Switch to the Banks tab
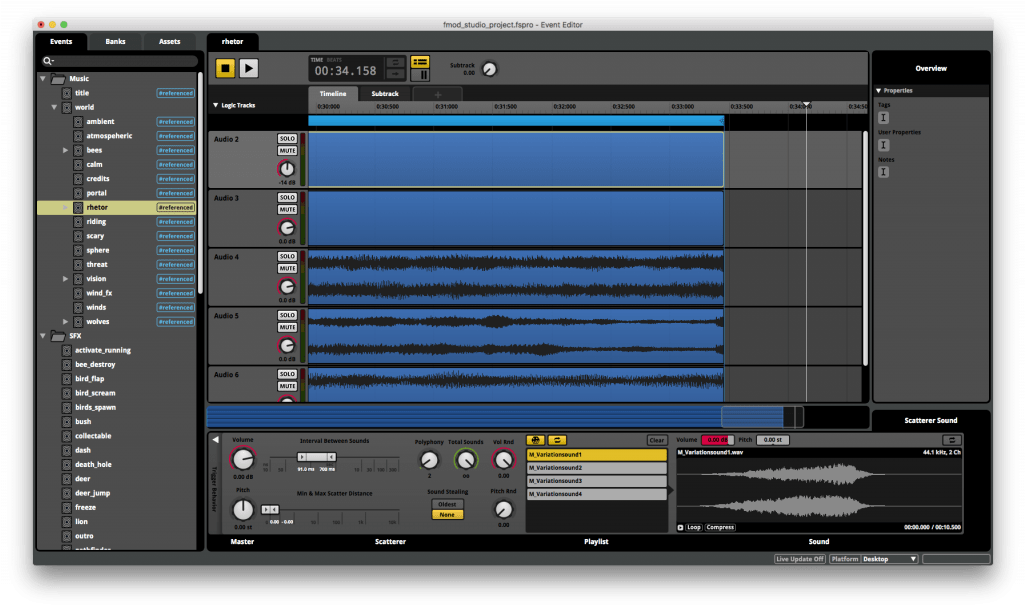The image size is (1025, 605). click(x=115, y=41)
